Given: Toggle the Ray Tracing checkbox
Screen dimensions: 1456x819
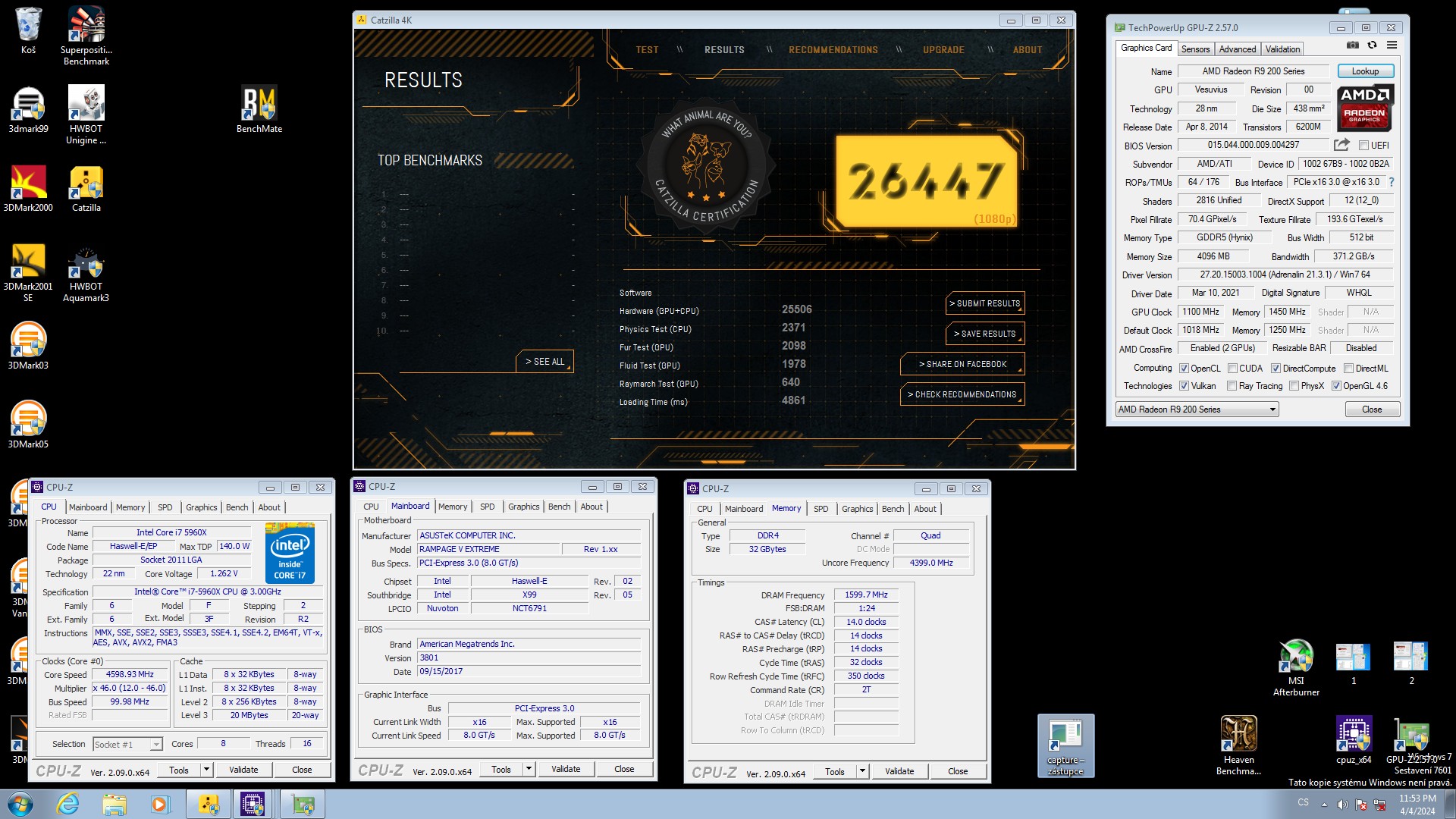Looking at the screenshot, I should pyautogui.click(x=1232, y=386).
